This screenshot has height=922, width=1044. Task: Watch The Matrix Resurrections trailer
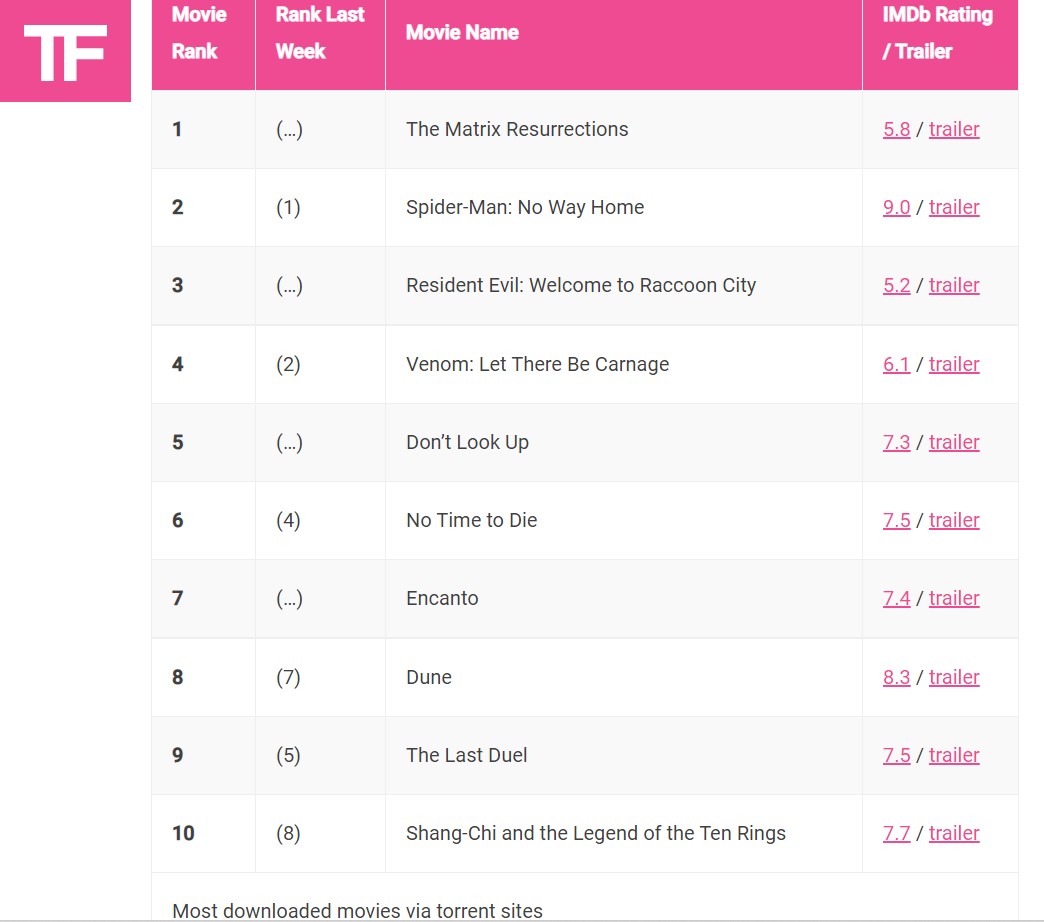pyautogui.click(x=954, y=129)
